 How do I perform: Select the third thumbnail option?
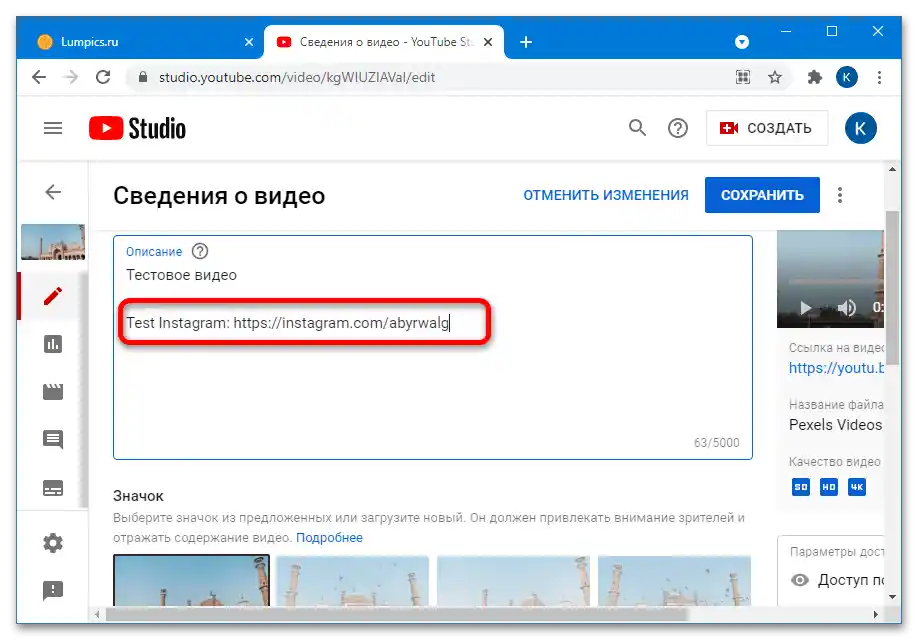513,580
